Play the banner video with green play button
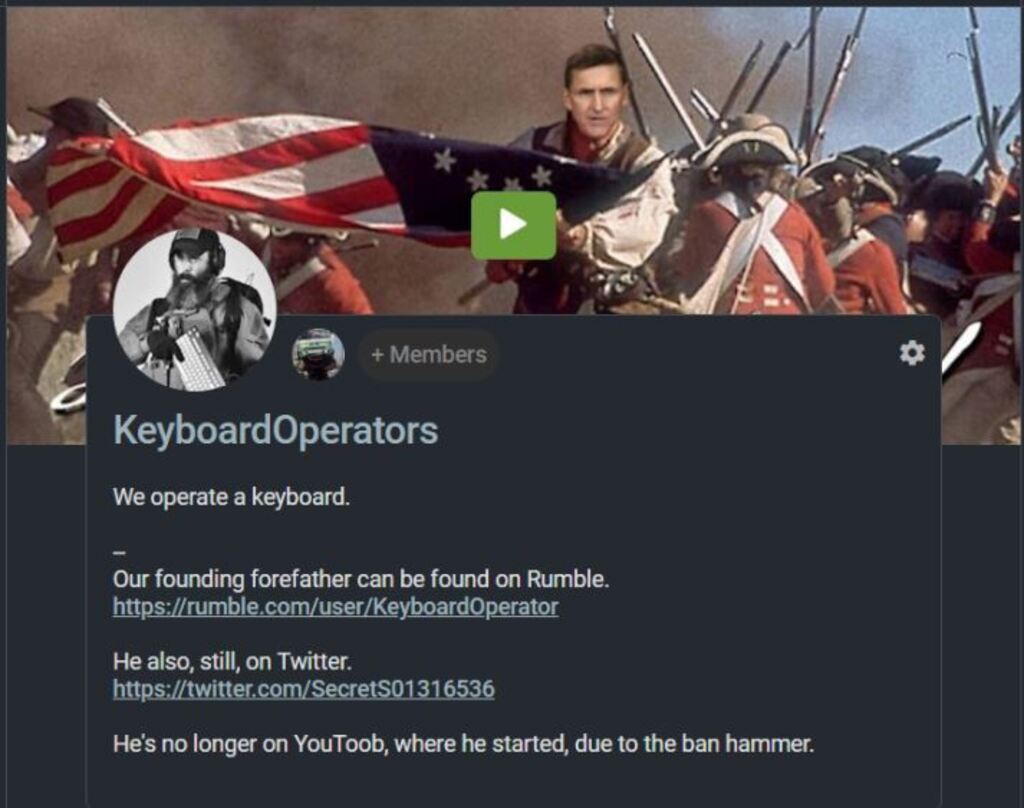Screen dimensions: 1024x808 click(x=513, y=225)
